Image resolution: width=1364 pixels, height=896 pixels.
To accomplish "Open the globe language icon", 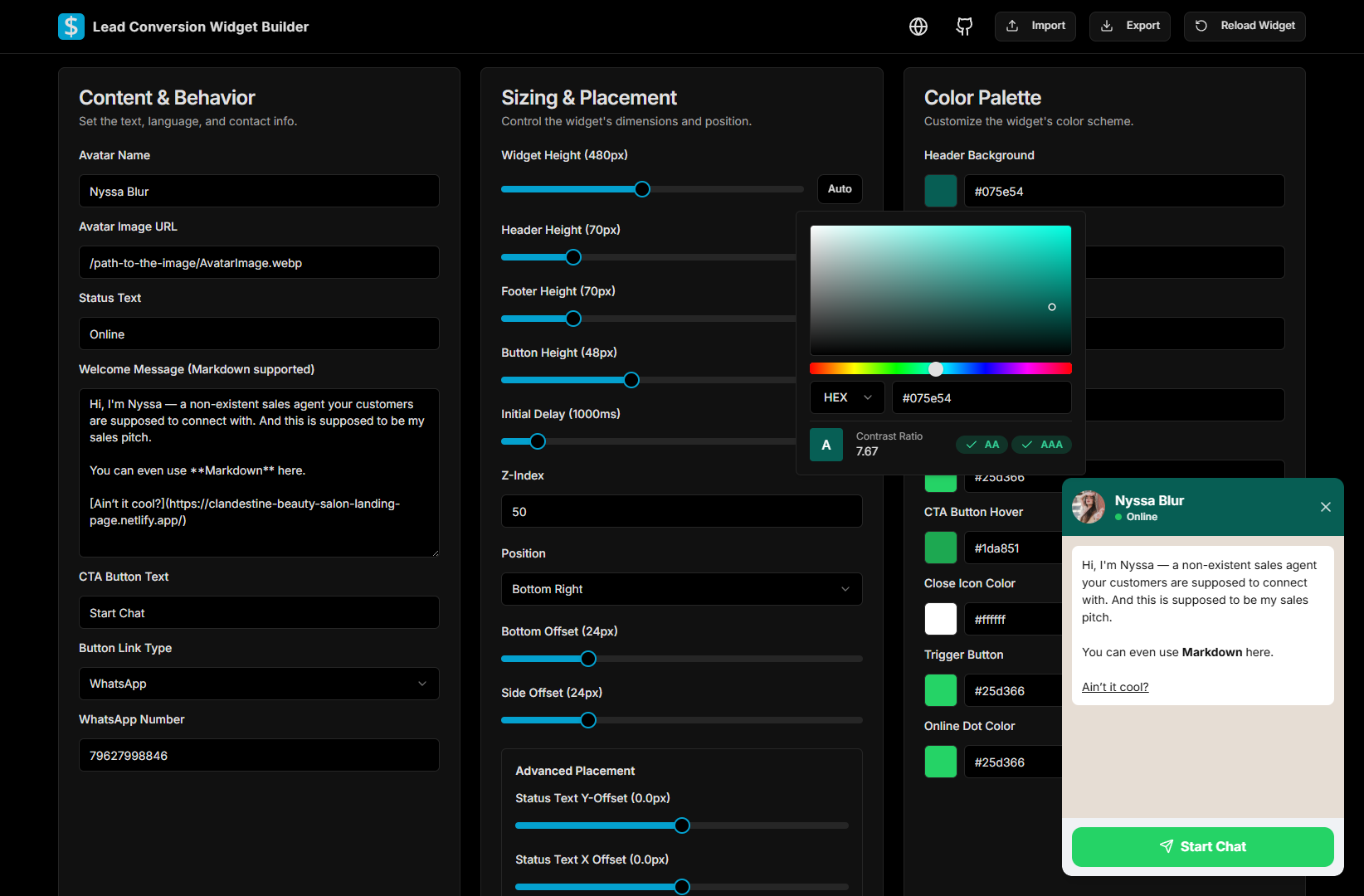I will 918,27.
